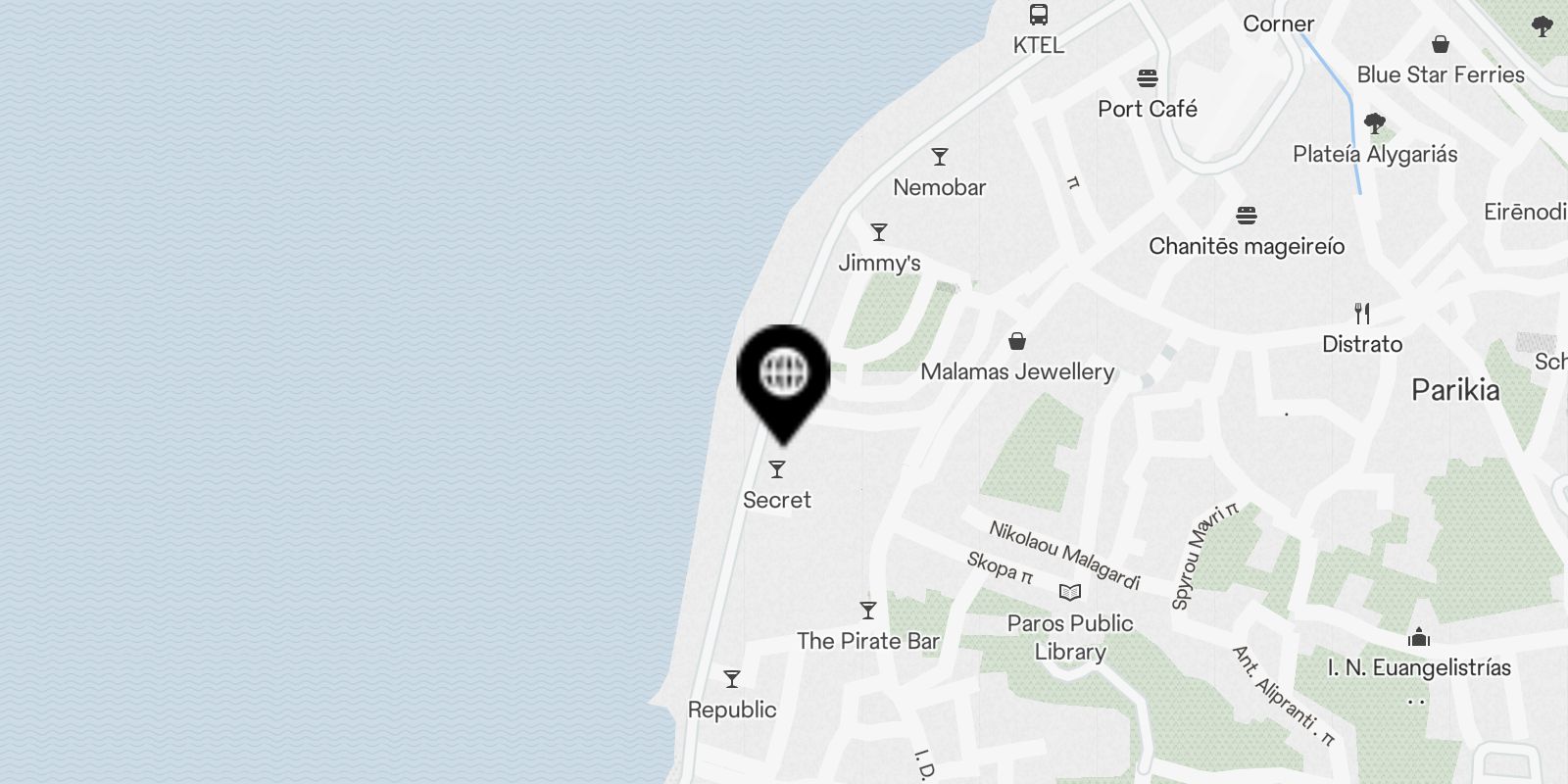The width and height of the screenshot is (1568, 784).
Task: Select the Jimmy's bar cocktail icon
Action: pyautogui.click(x=879, y=232)
